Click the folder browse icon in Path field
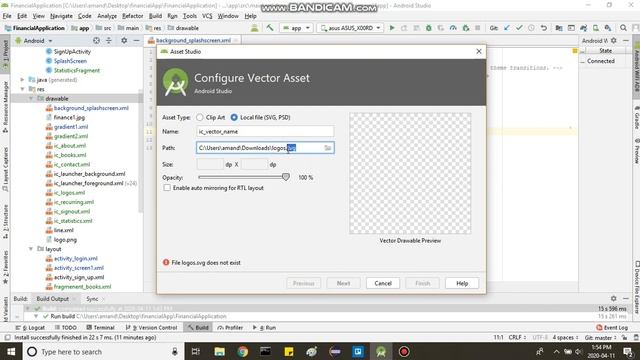Image resolution: width=640 pixels, height=360 pixels. [x=328, y=148]
